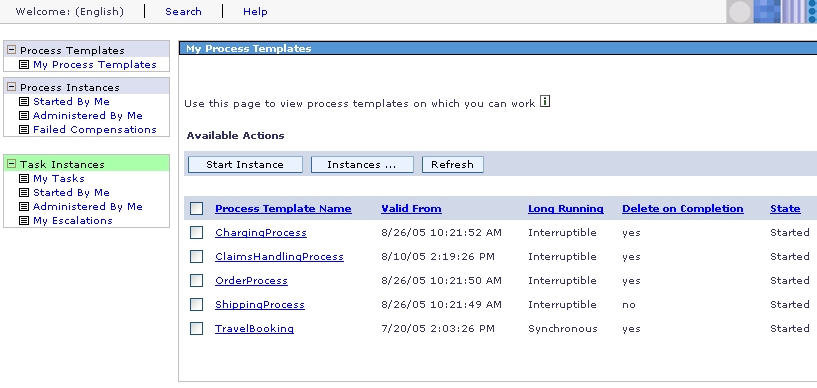Tick the TravelBooking row checkbox
The width and height of the screenshot is (817, 388).
pyautogui.click(x=196, y=329)
